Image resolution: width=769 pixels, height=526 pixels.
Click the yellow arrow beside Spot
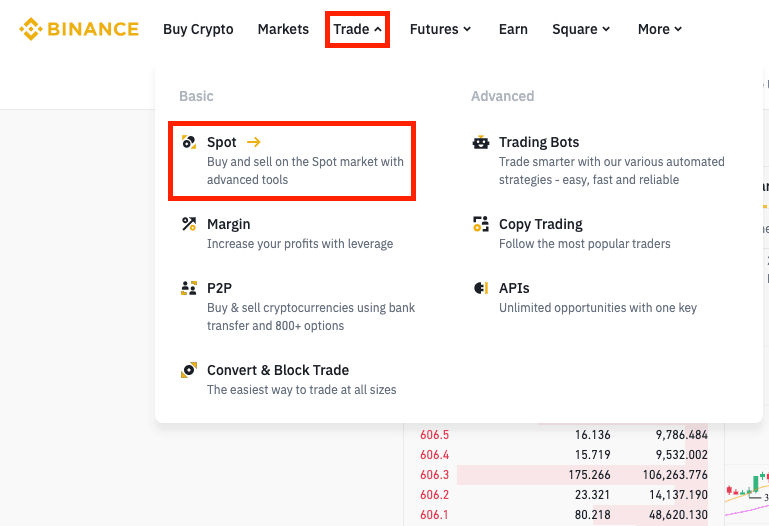pos(253,142)
